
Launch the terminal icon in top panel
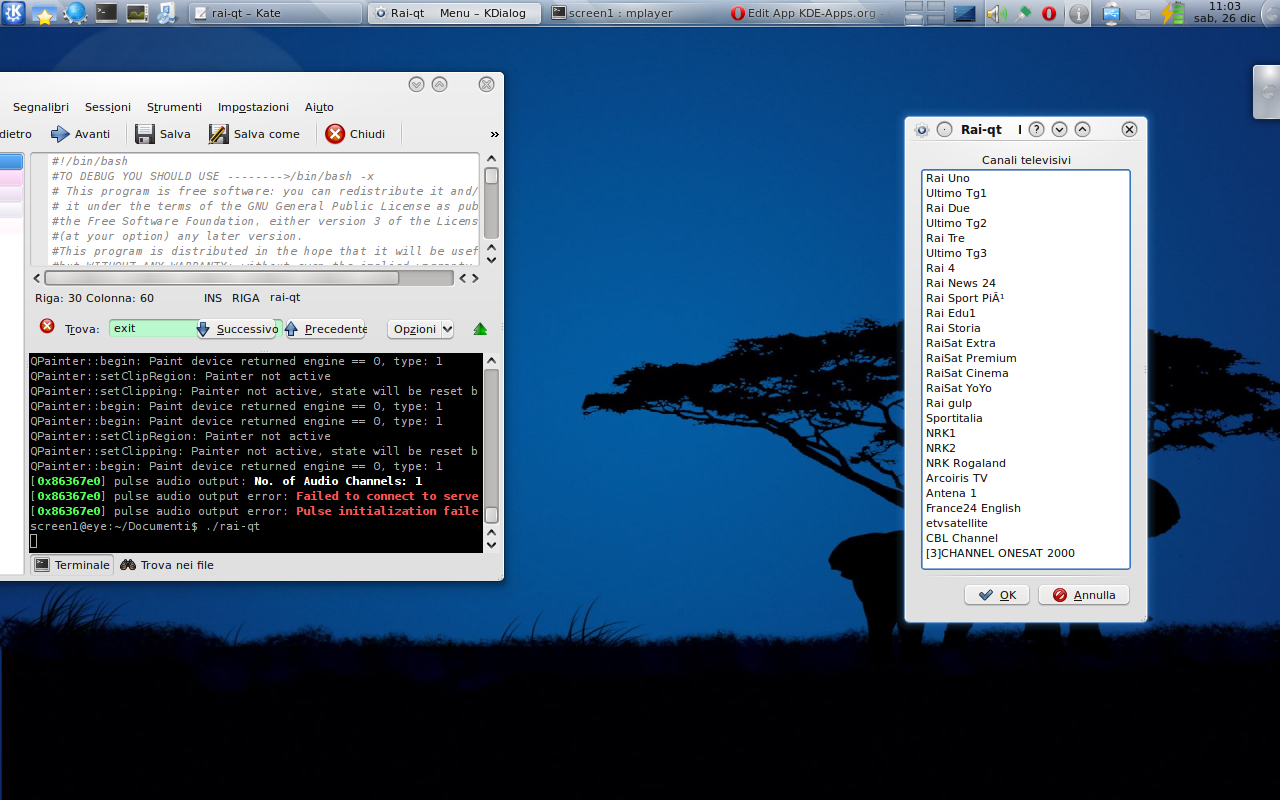[106, 14]
